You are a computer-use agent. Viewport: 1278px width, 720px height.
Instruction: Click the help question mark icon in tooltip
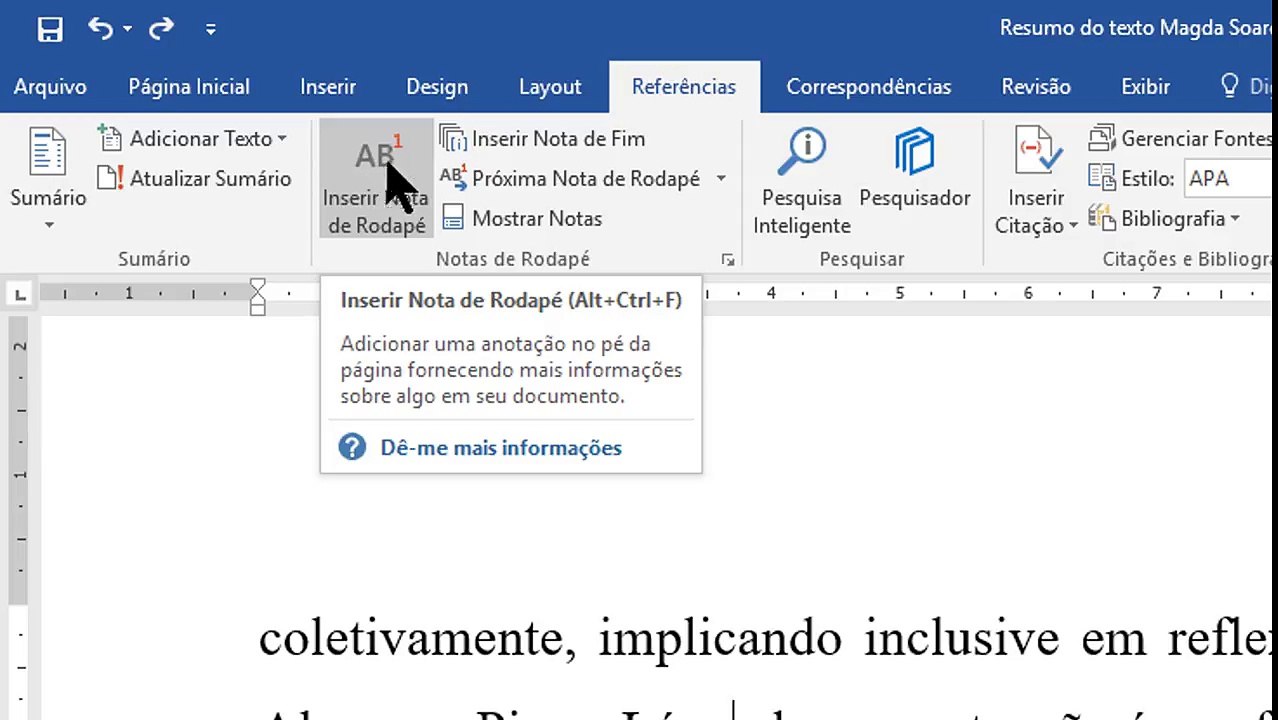point(352,447)
